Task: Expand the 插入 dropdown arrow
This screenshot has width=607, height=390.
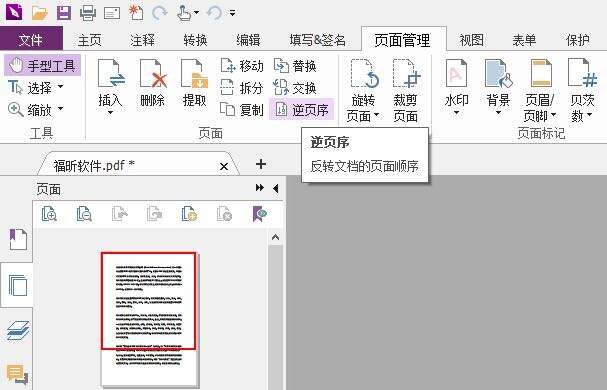Action: pos(111,113)
